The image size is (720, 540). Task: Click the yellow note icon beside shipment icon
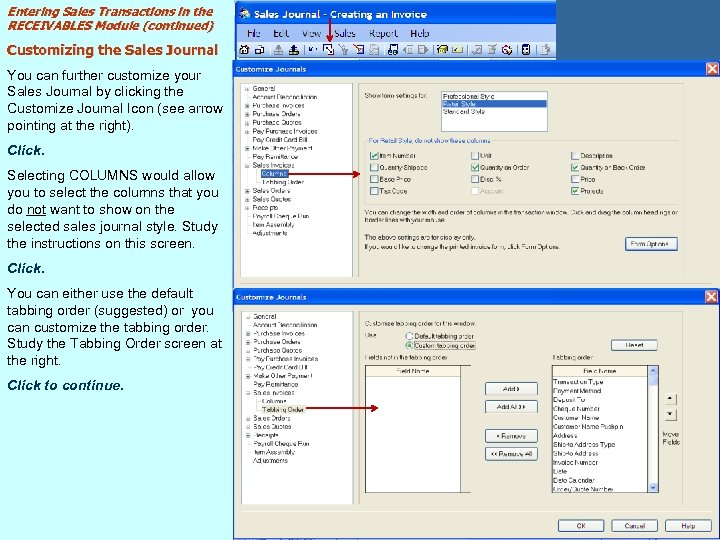[x=457, y=50]
